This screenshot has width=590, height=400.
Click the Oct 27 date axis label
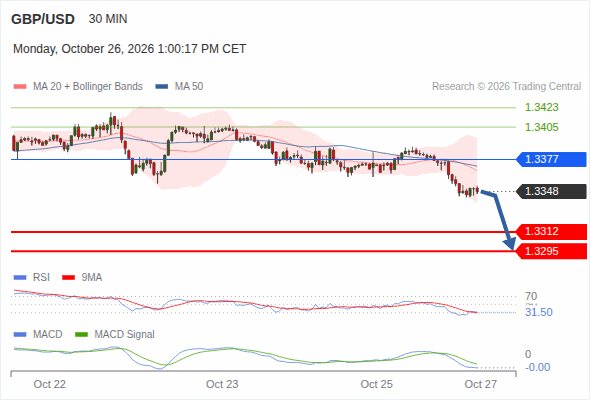pyautogui.click(x=481, y=384)
